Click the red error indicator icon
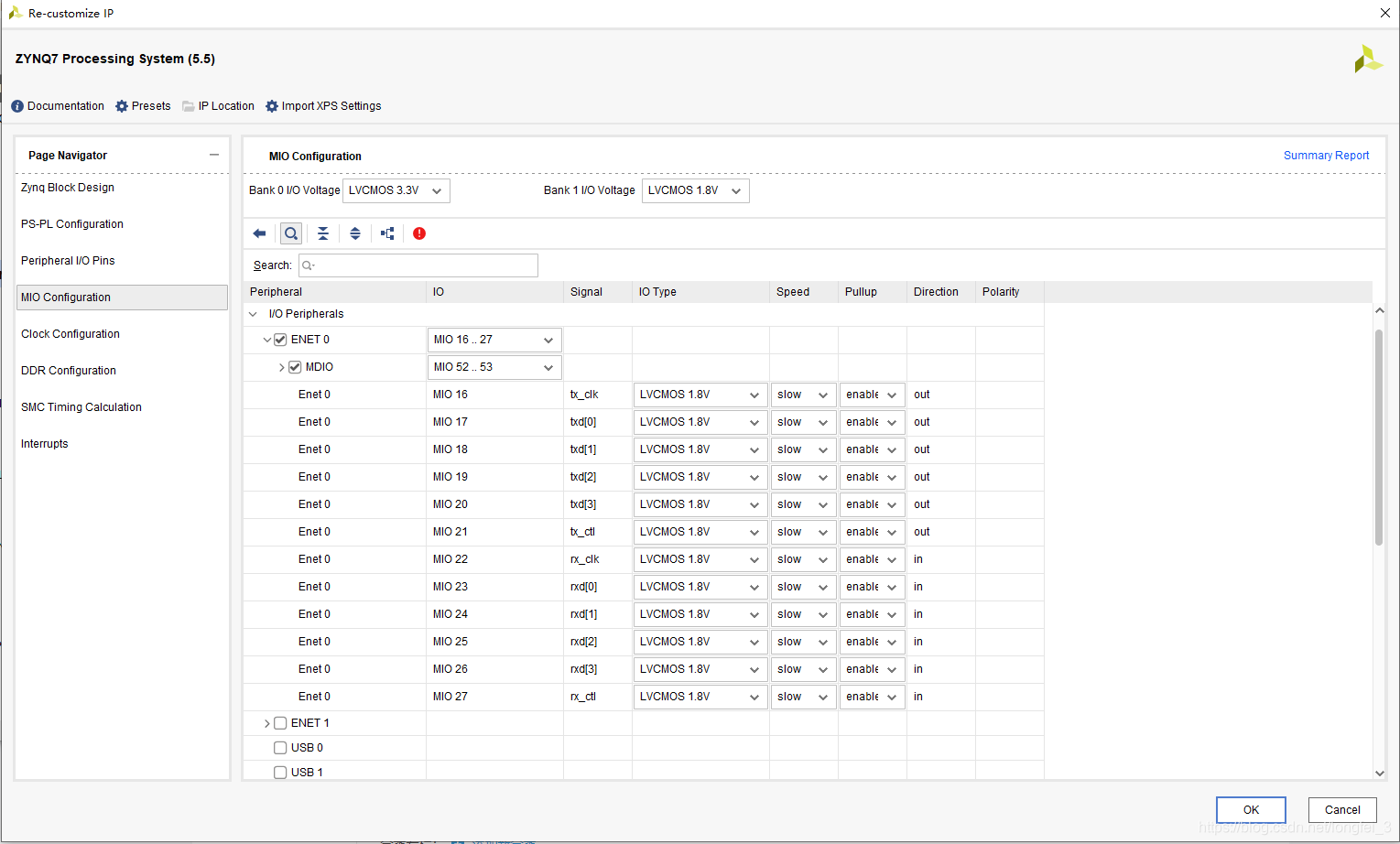This screenshot has width=1400, height=844. point(419,233)
